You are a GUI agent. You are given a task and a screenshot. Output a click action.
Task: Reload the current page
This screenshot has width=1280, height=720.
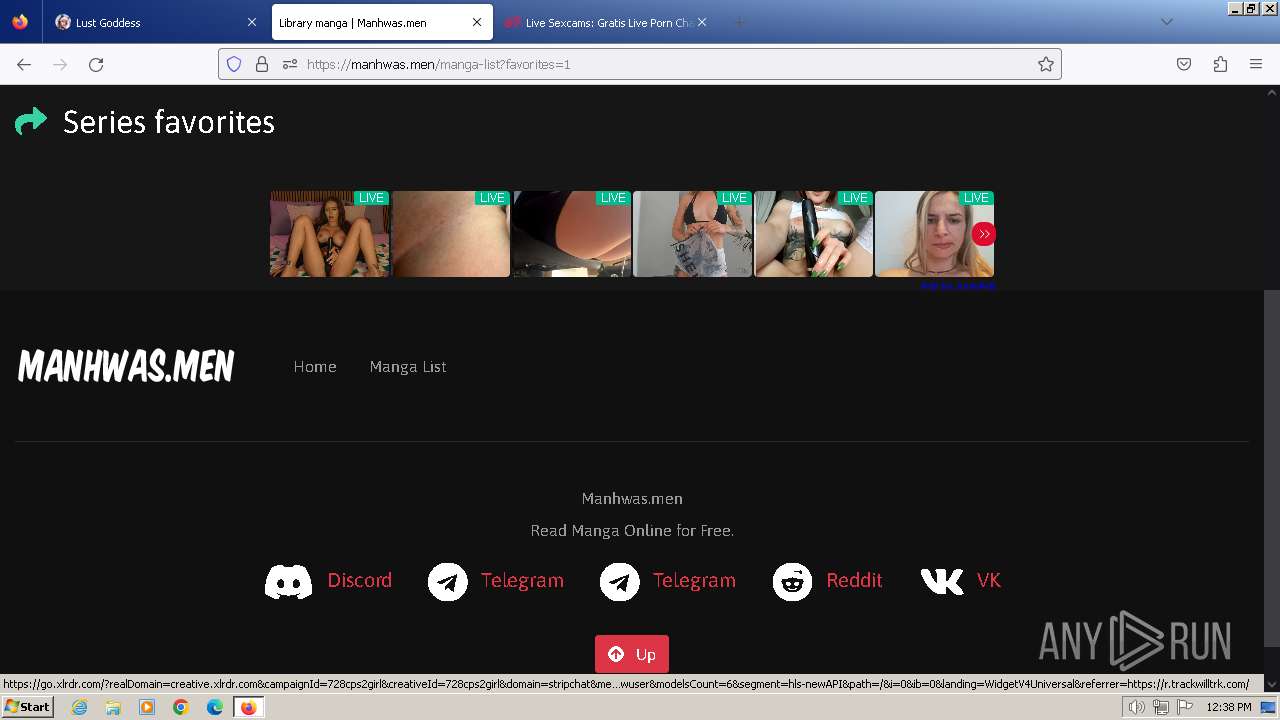96,64
